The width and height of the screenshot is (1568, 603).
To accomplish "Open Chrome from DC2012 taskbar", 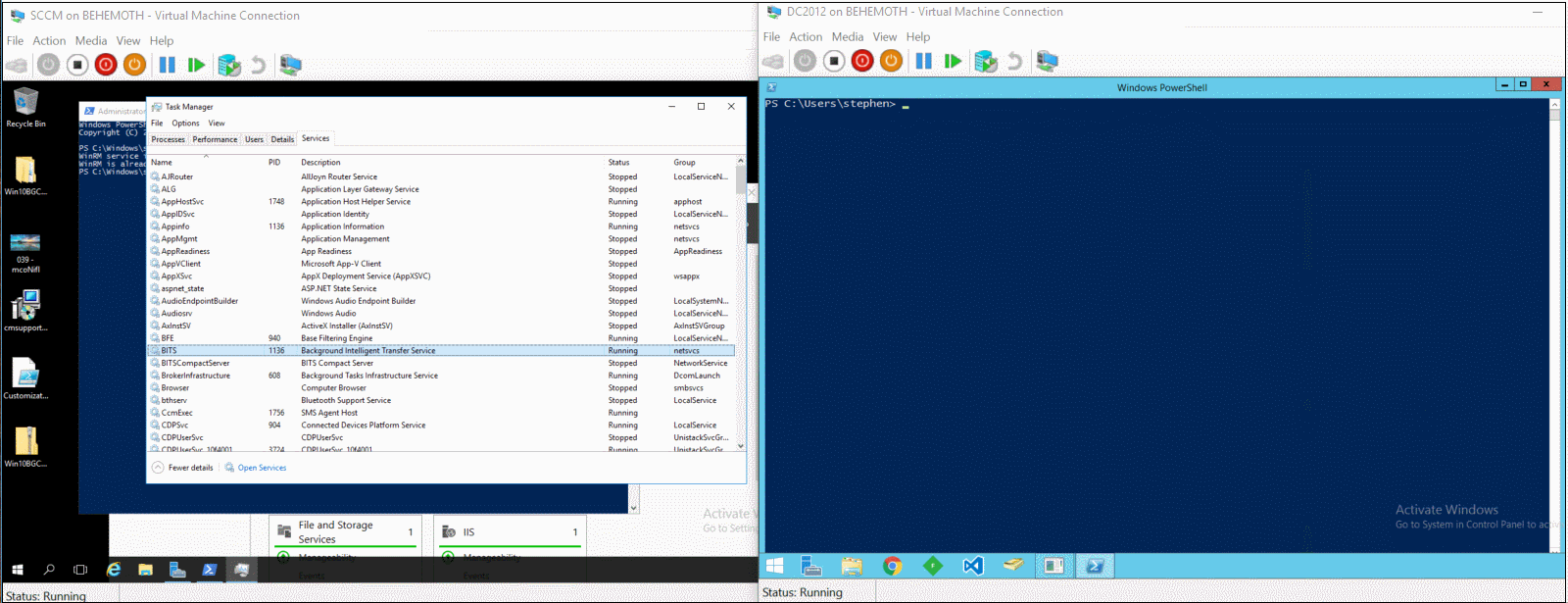I will coord(892,566).
